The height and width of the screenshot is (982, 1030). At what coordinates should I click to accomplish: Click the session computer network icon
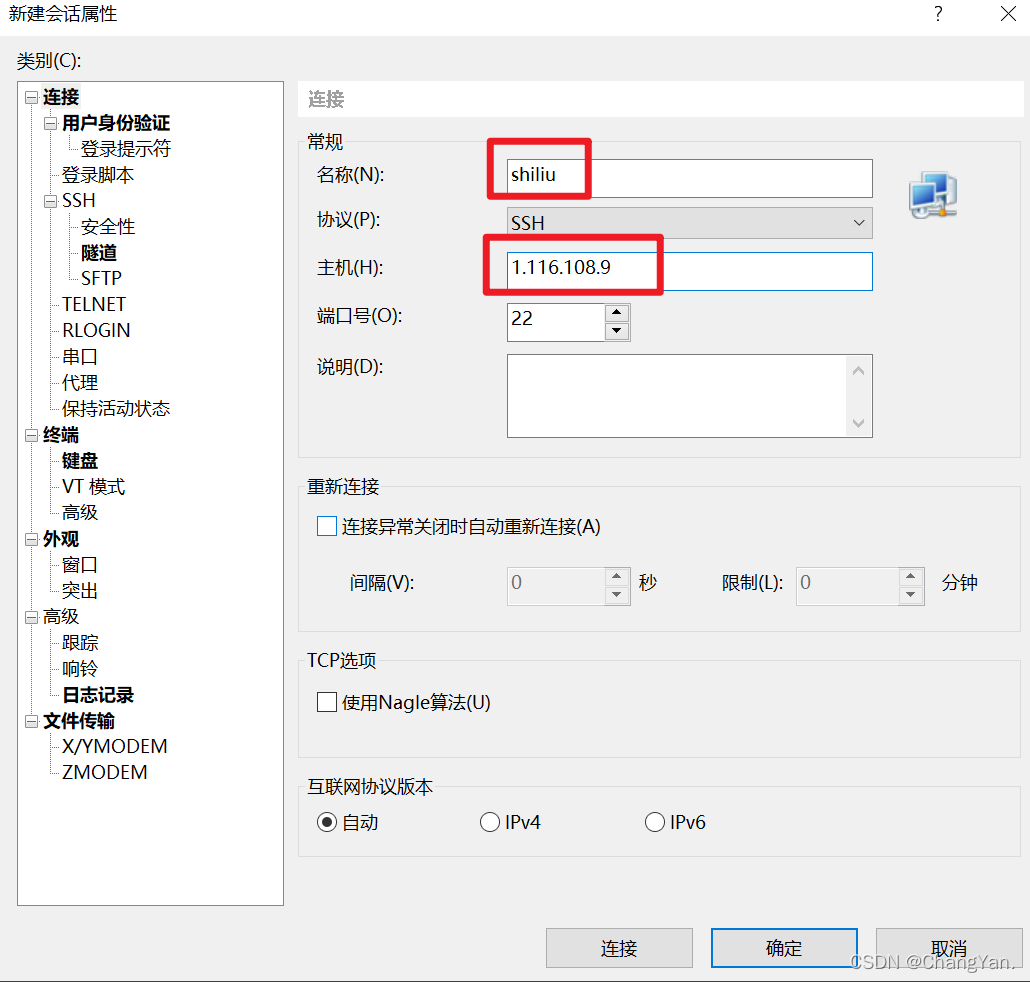tap(933, 195)
